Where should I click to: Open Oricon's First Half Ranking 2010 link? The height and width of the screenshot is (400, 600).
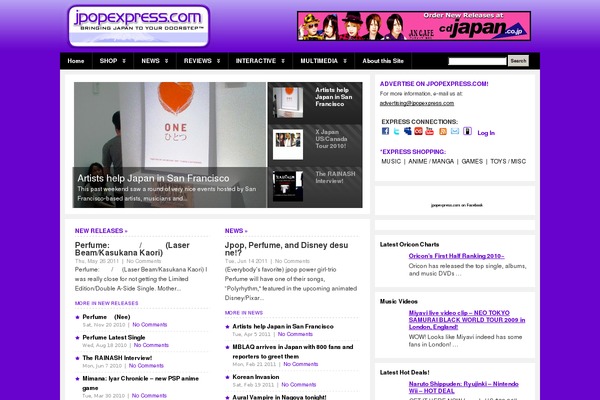click(457, 256)
